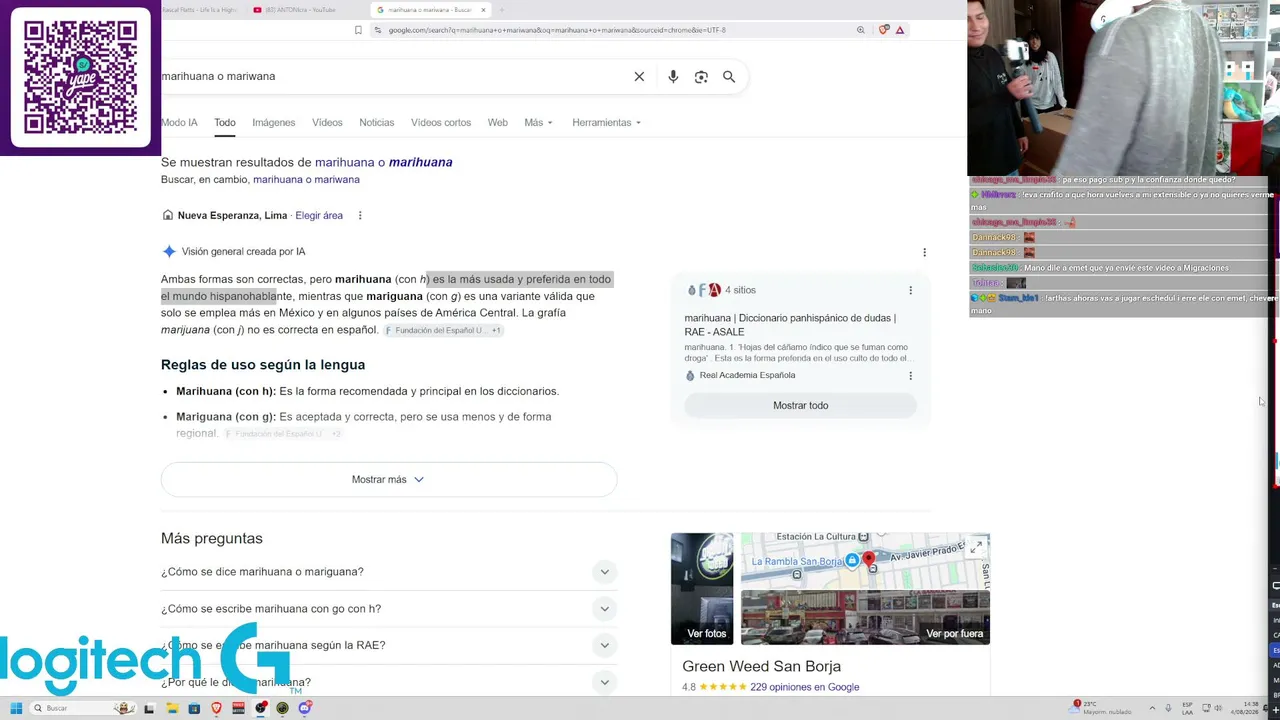Close the Google search browser tab
Viewport: 1280px width, 720px height.
click(483, 10)
